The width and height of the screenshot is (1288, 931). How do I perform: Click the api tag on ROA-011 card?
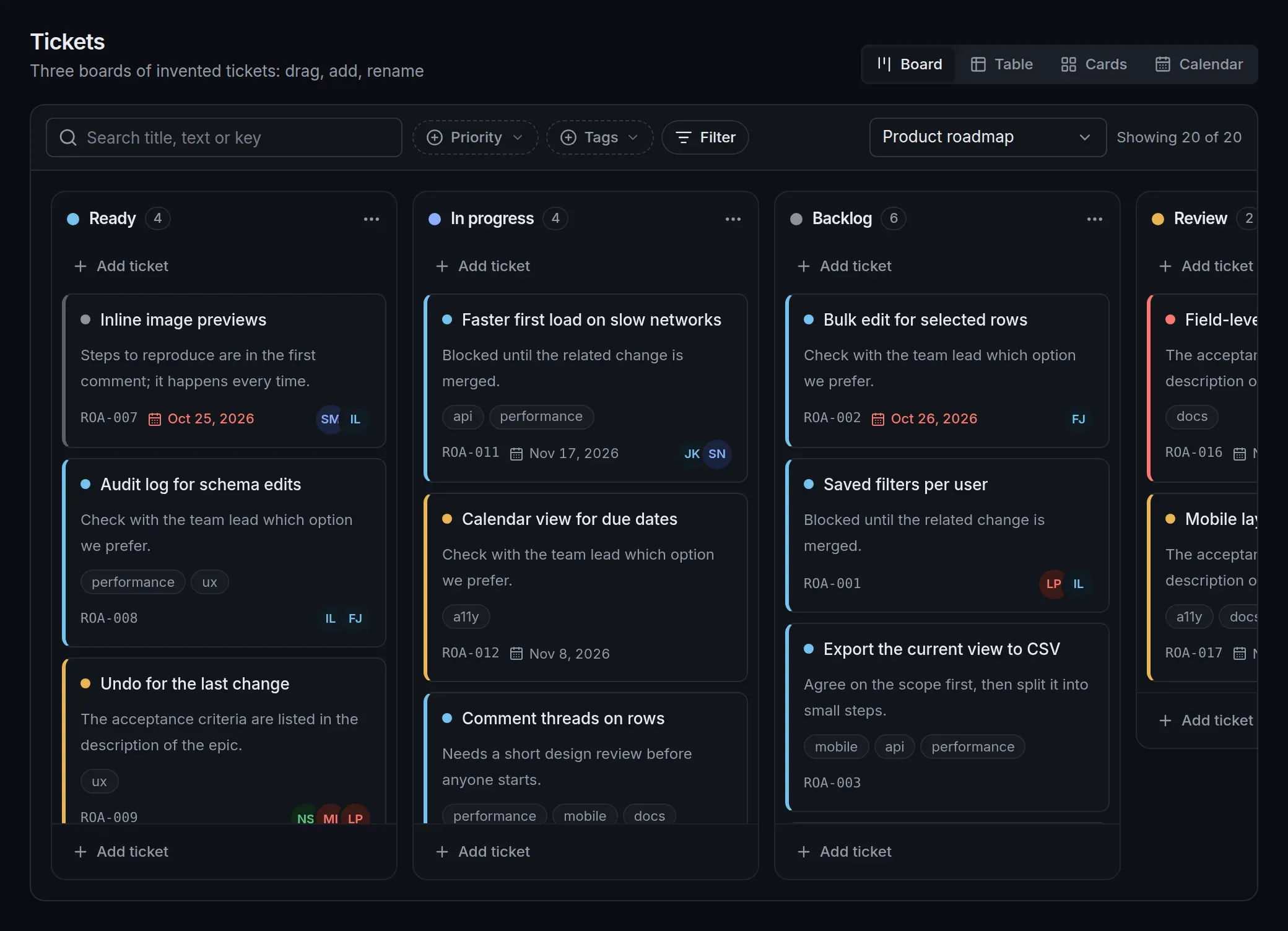463,417
